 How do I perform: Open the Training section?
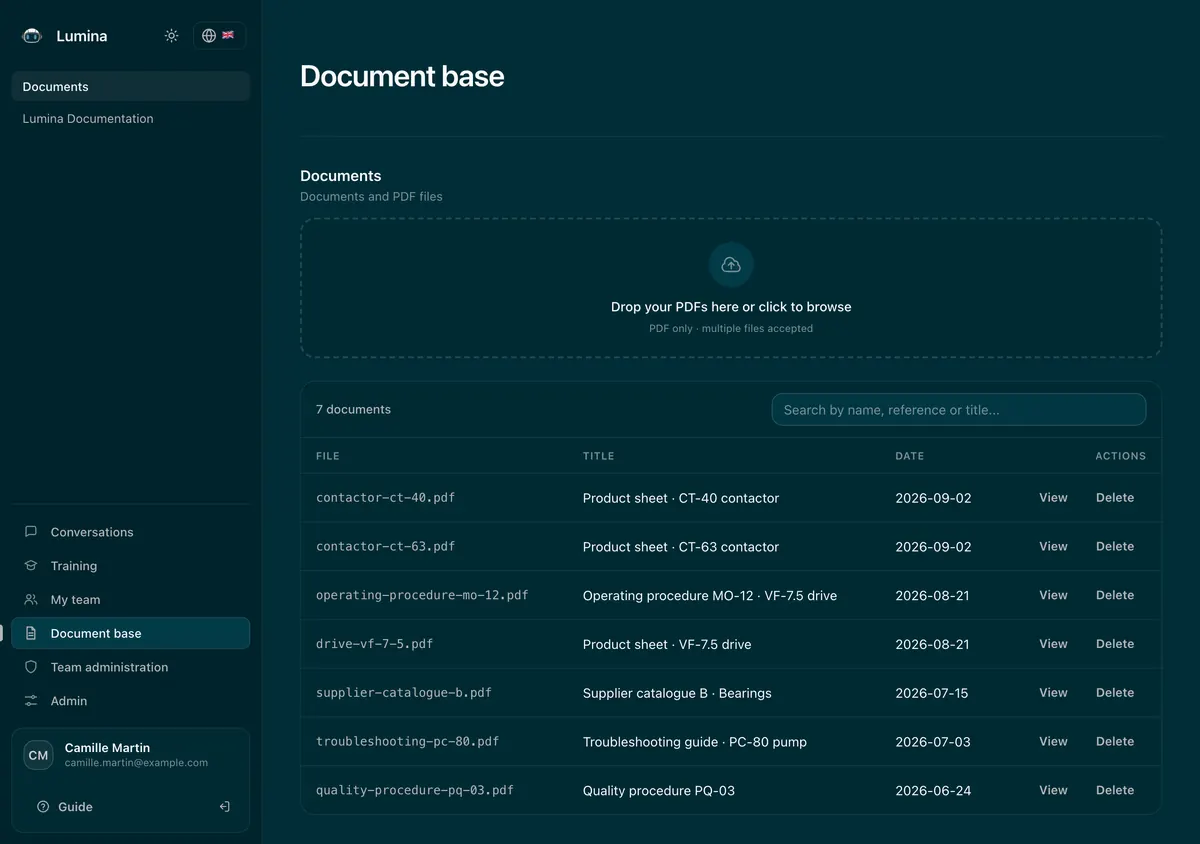(x=131, y=566)
